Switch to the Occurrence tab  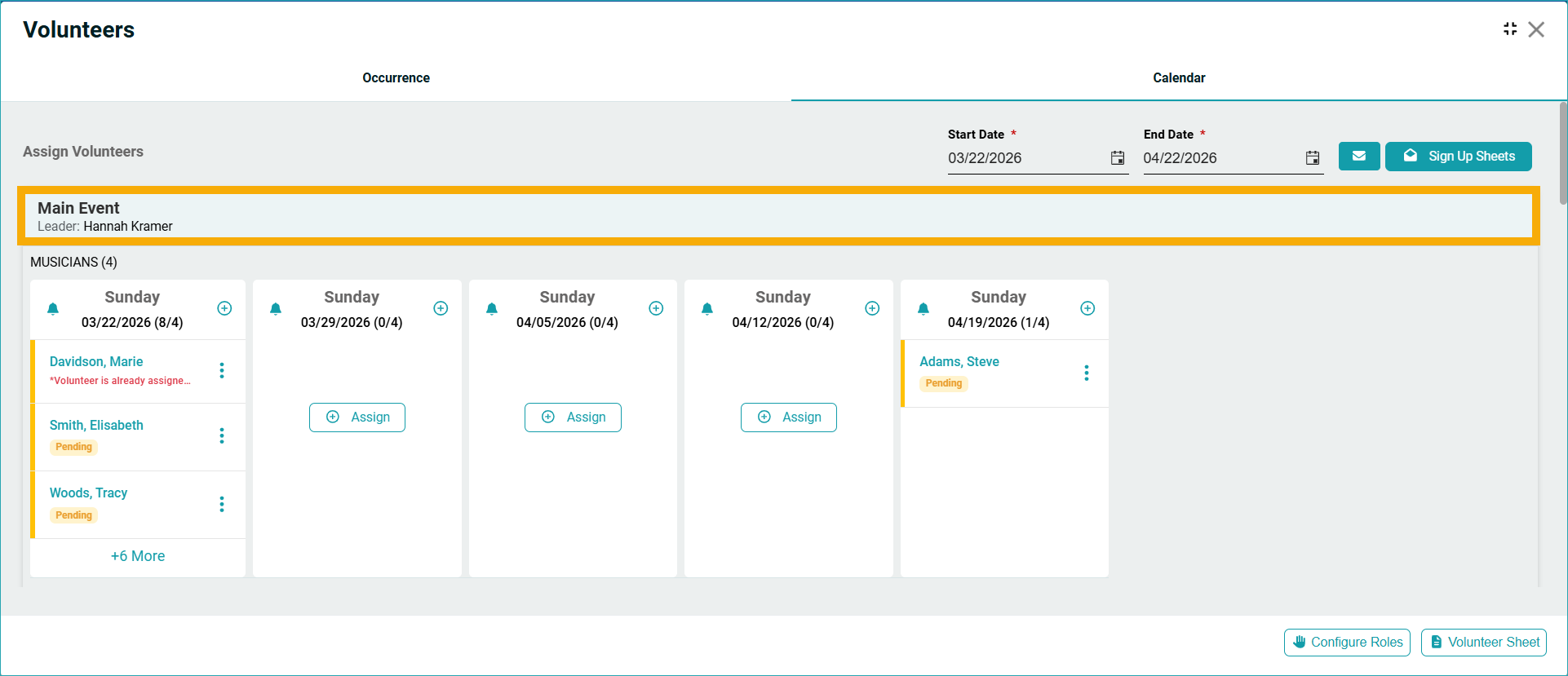[396, 78]
